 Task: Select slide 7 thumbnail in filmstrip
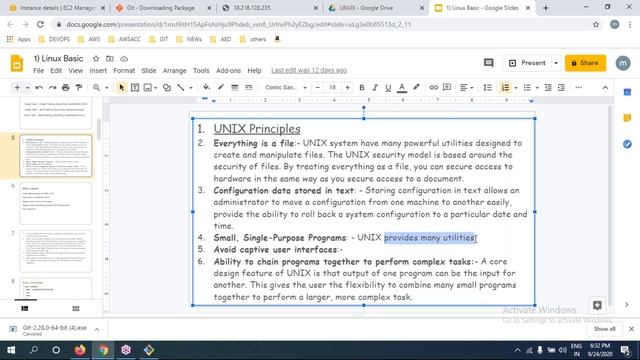(x=56, y=251)
